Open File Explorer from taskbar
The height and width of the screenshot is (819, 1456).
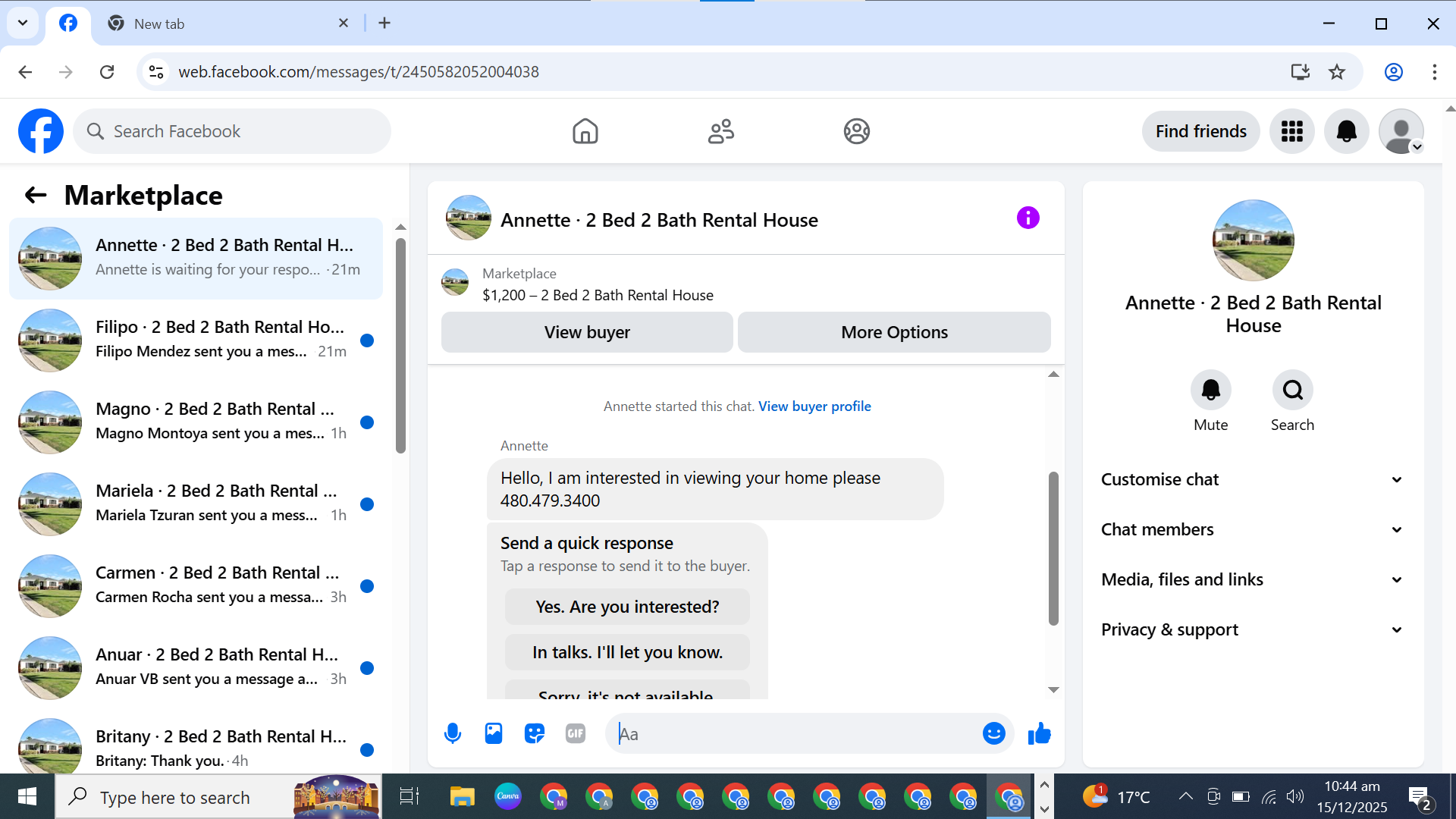(x=462, y=797)
